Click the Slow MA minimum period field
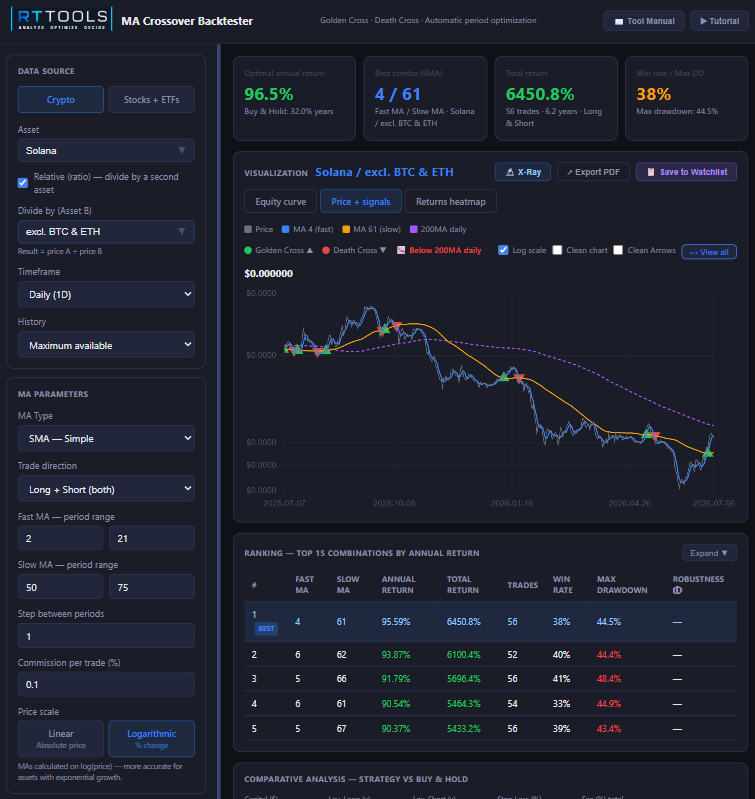Image resolution: width=755 pixels, height=799 pixels. [61, 587]
